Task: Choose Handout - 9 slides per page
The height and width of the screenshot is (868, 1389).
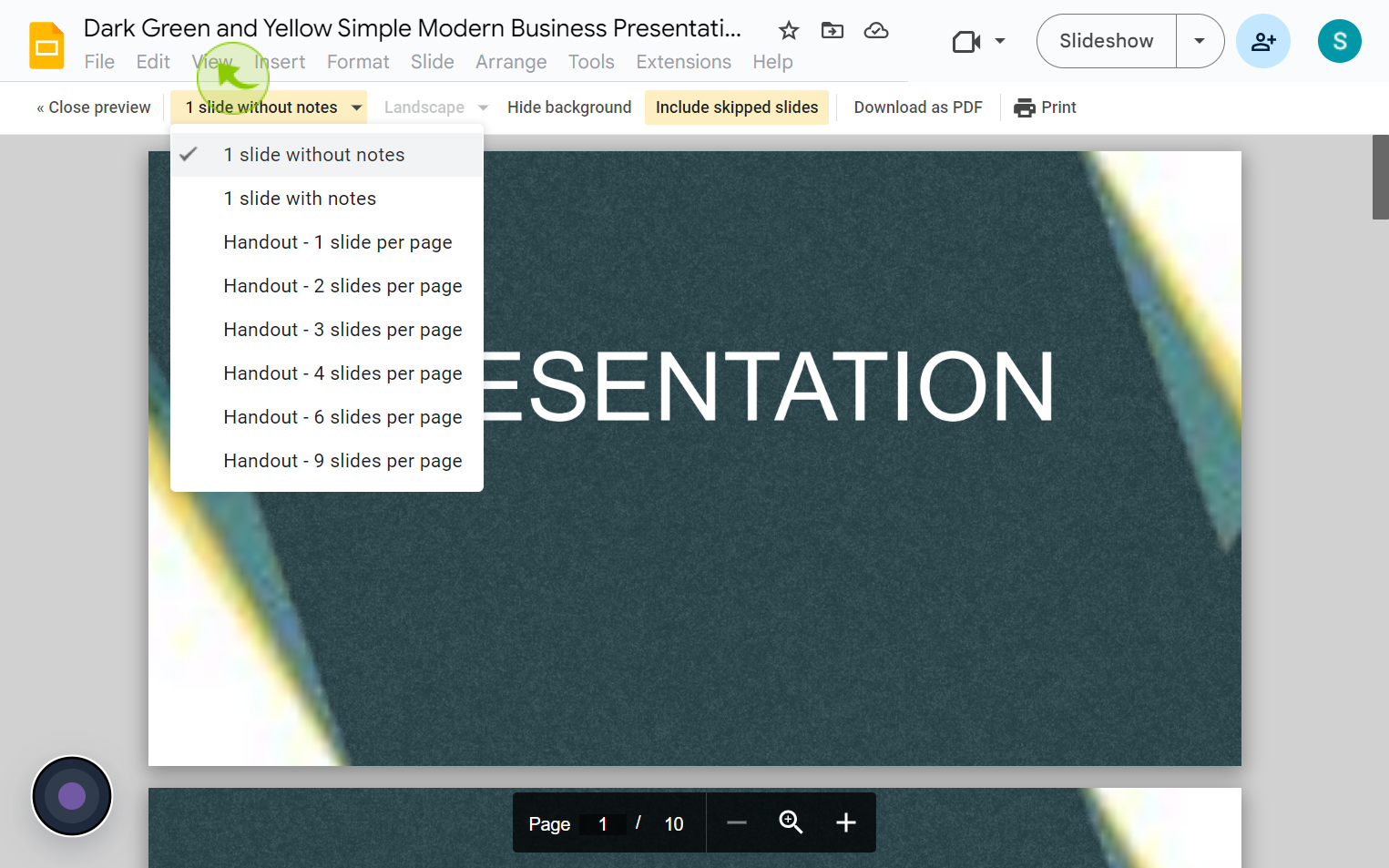Action: pos(327,461)
